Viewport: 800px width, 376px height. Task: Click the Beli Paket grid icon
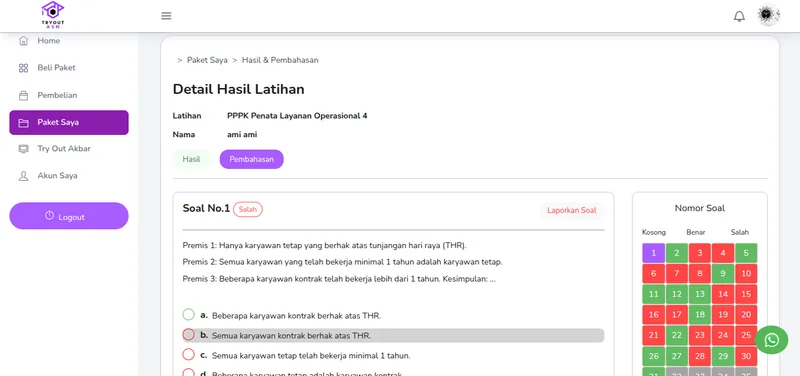pyautogui.click(x=23, y=68)
